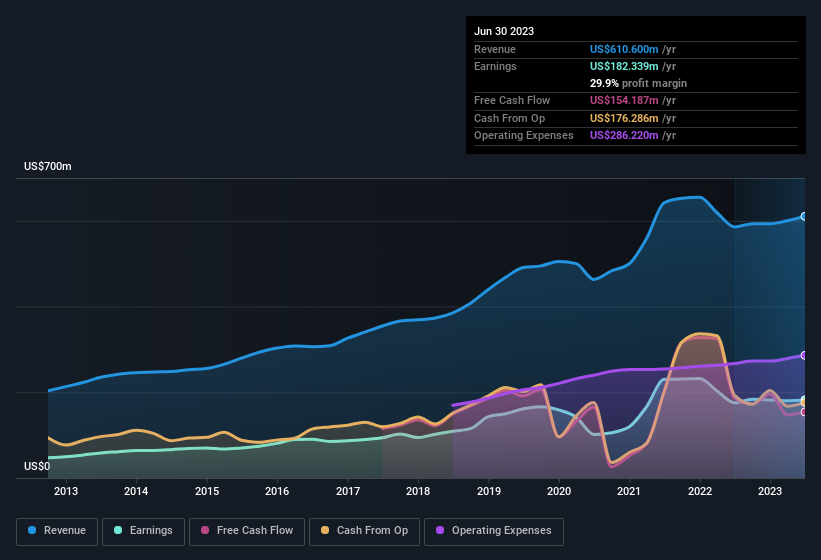The height and width of the screenshot is (560, 821).
Task: Toggle the Operating Expenses legend button
Action: 494,531
